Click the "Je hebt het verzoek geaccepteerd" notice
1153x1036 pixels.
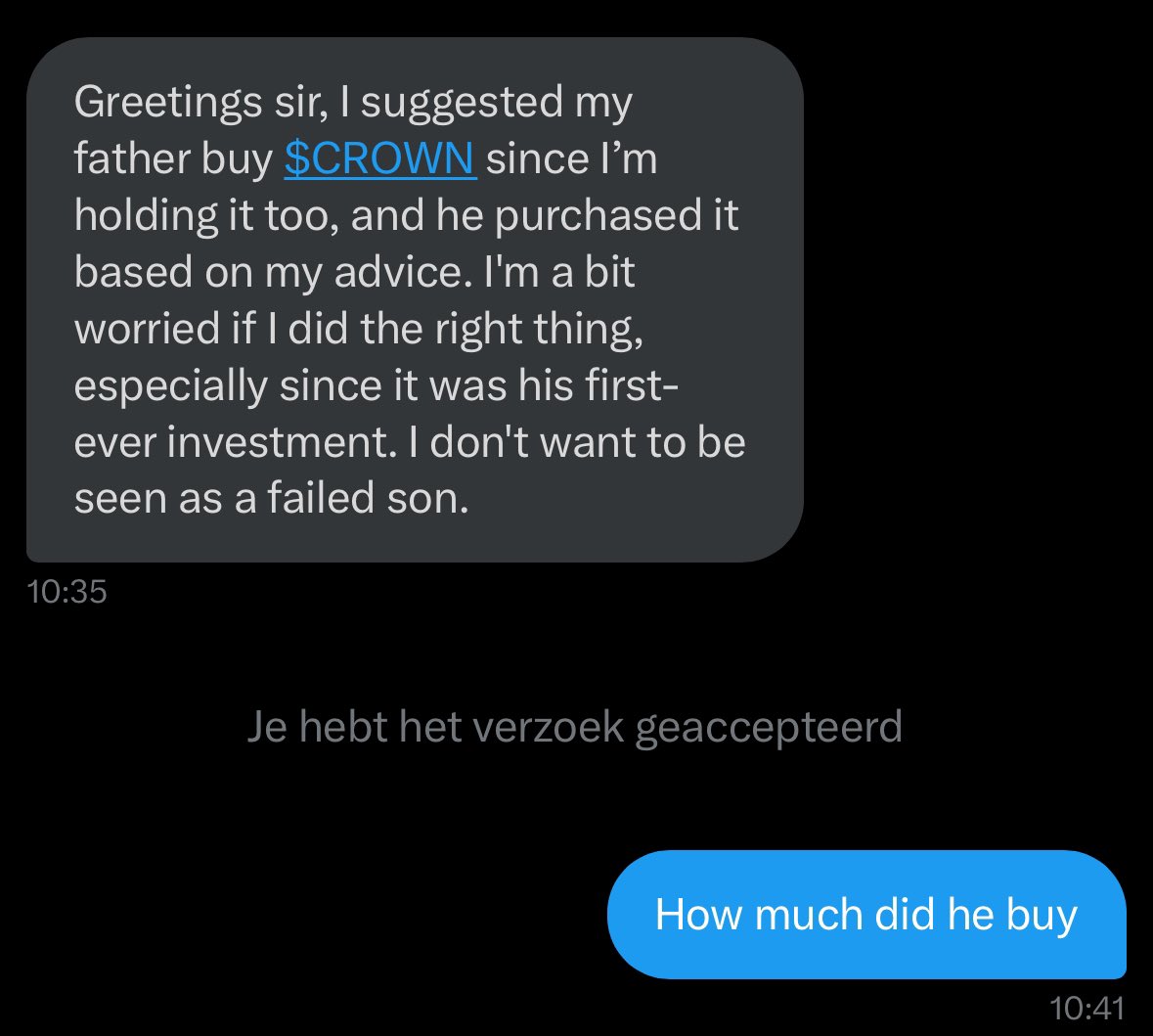click(574, 728)
